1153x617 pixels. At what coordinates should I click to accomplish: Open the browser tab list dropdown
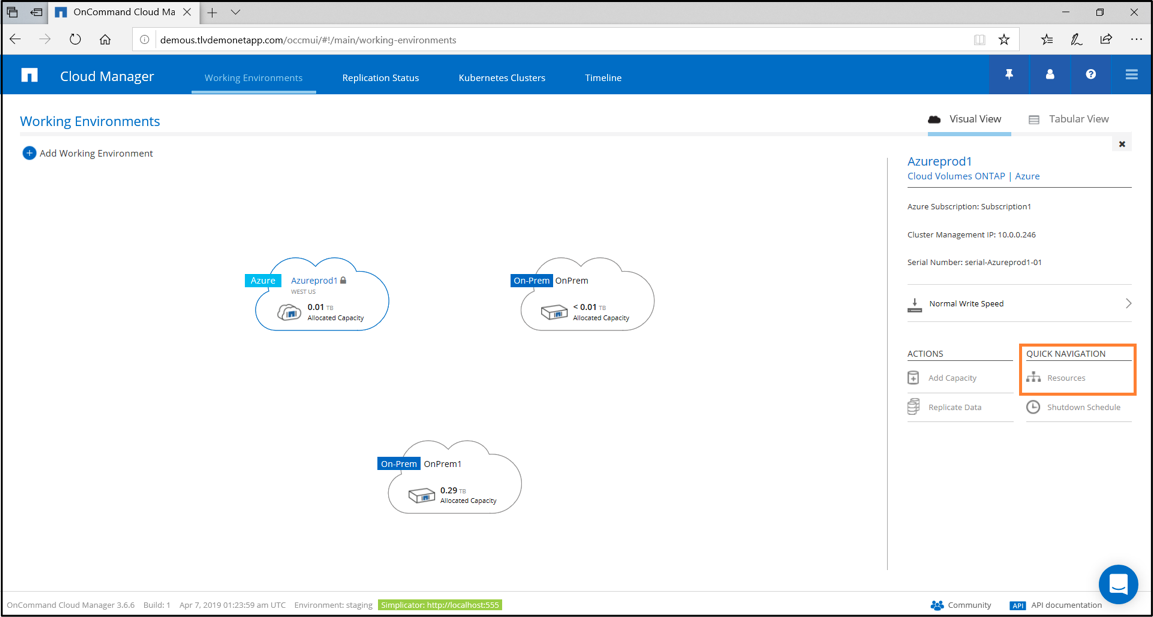click(236, 13)
